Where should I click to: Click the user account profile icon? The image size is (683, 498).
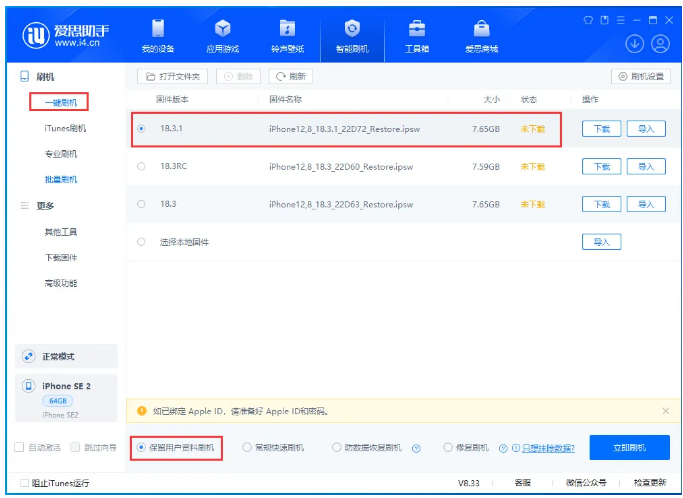tap(660, 44)
